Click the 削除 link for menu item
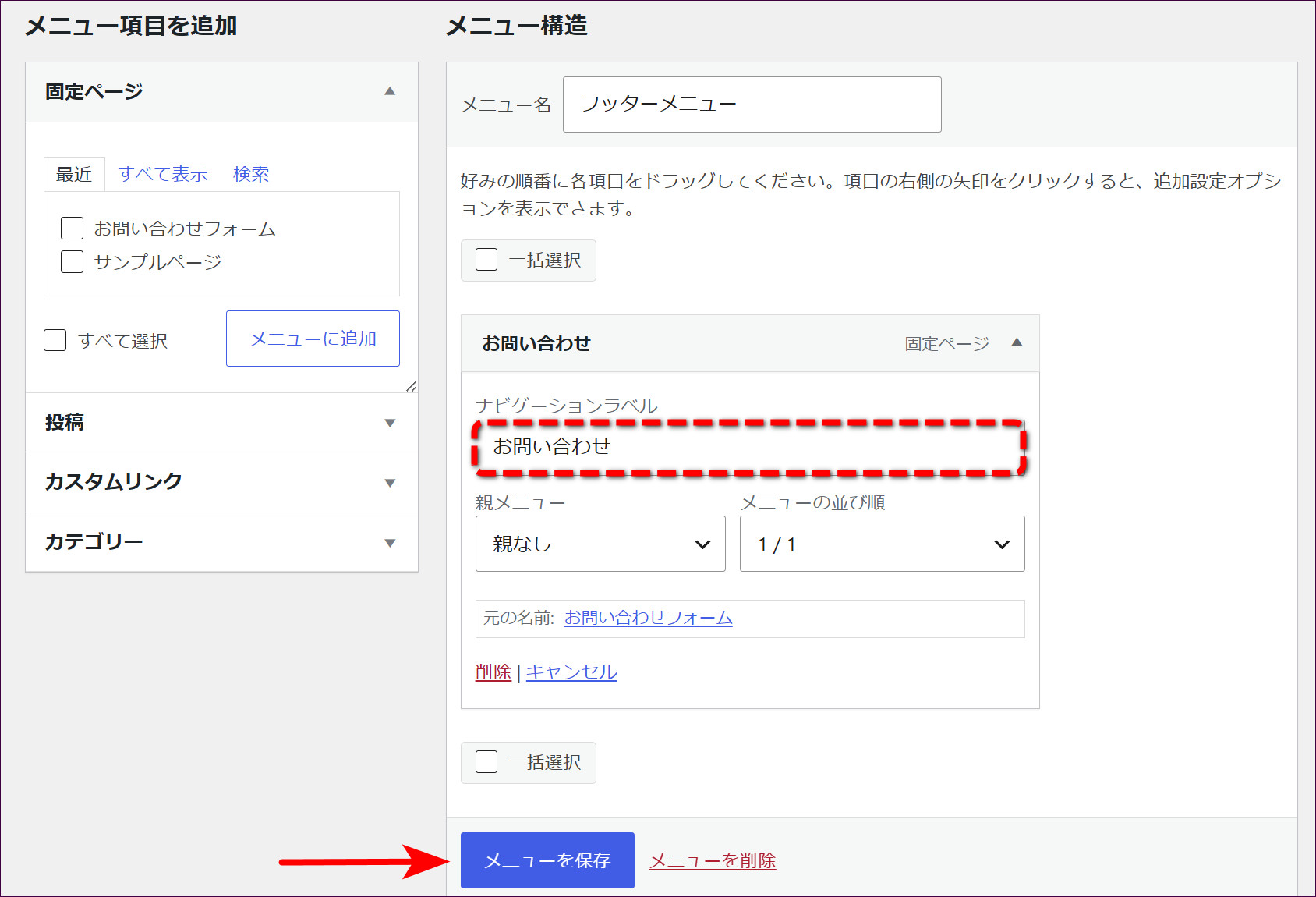The width and height of the screenshot is (1316, 897). pos(493,672)
